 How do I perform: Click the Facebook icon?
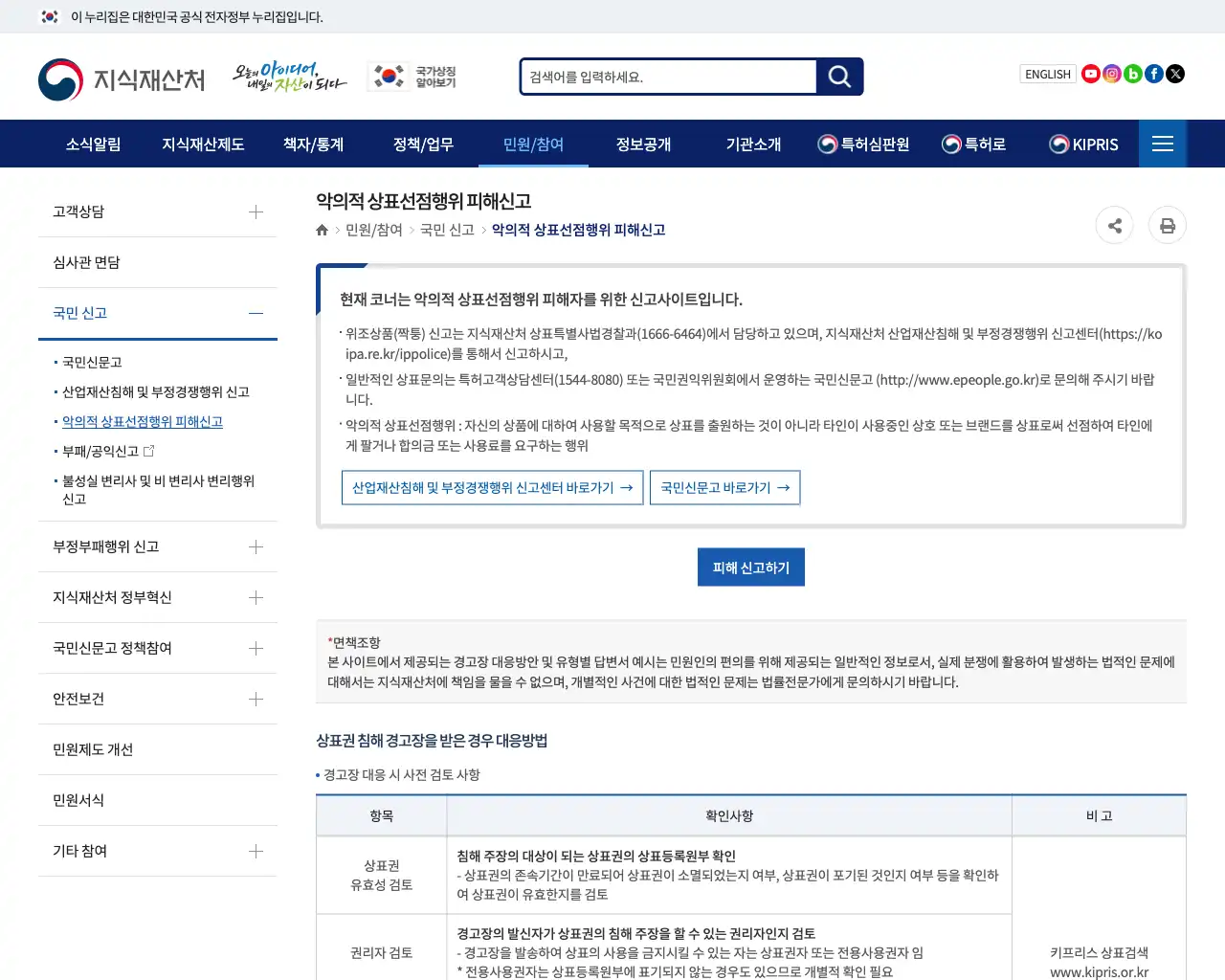click(x=1153, y=74)
